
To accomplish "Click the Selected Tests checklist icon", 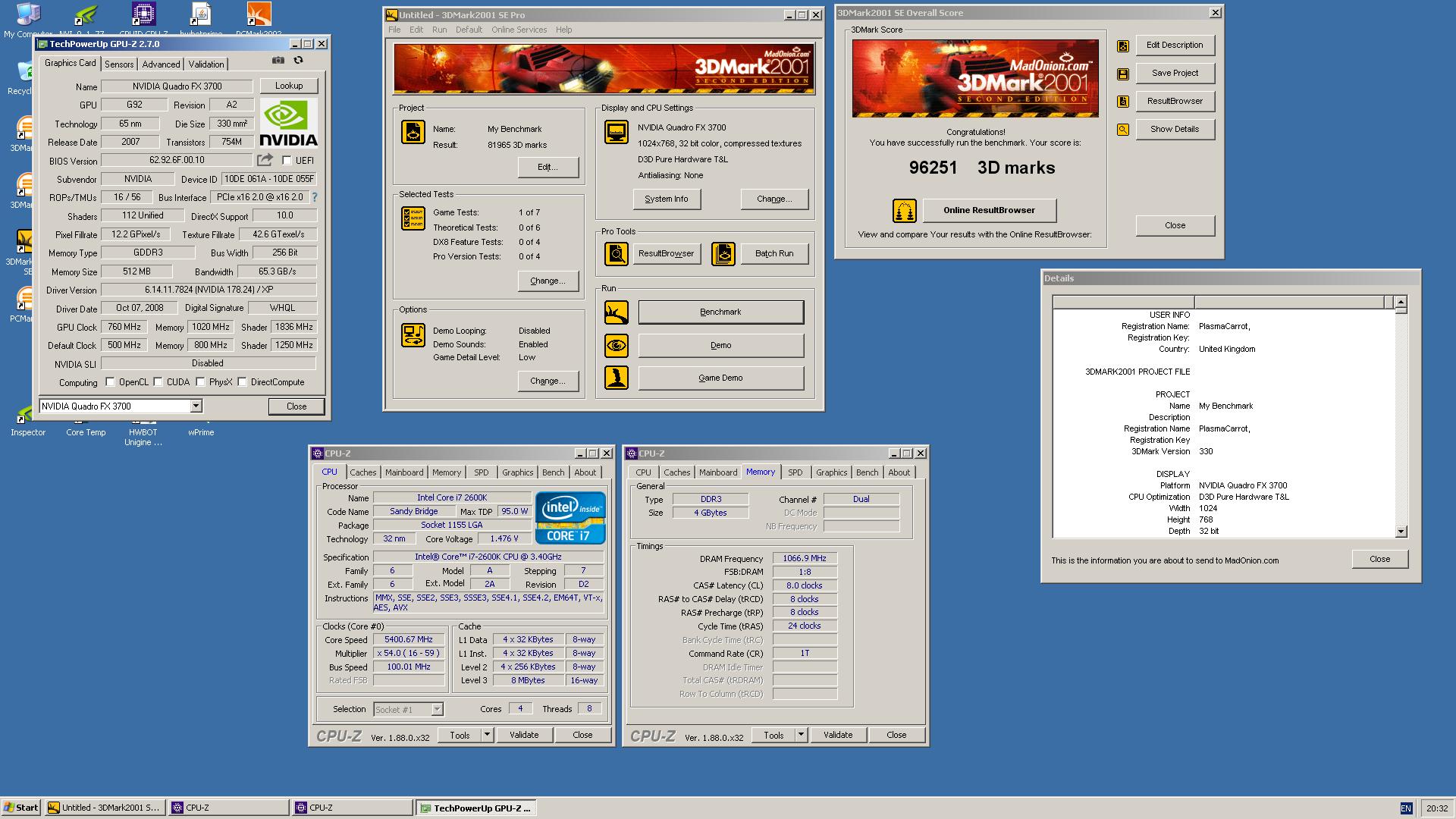I will coord(413,218).
